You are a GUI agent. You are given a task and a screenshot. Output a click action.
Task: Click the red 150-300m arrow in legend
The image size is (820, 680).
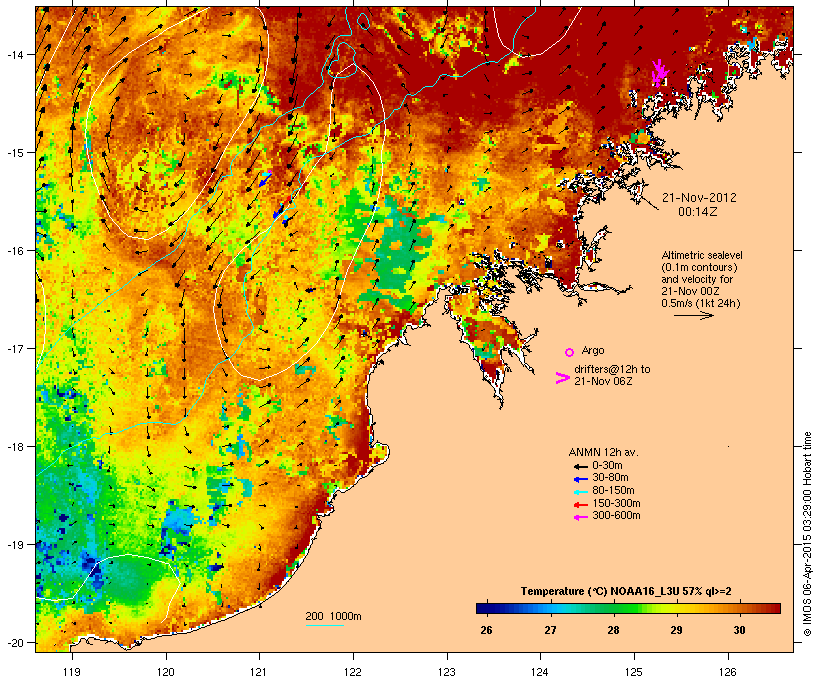(x=581, y=504)
